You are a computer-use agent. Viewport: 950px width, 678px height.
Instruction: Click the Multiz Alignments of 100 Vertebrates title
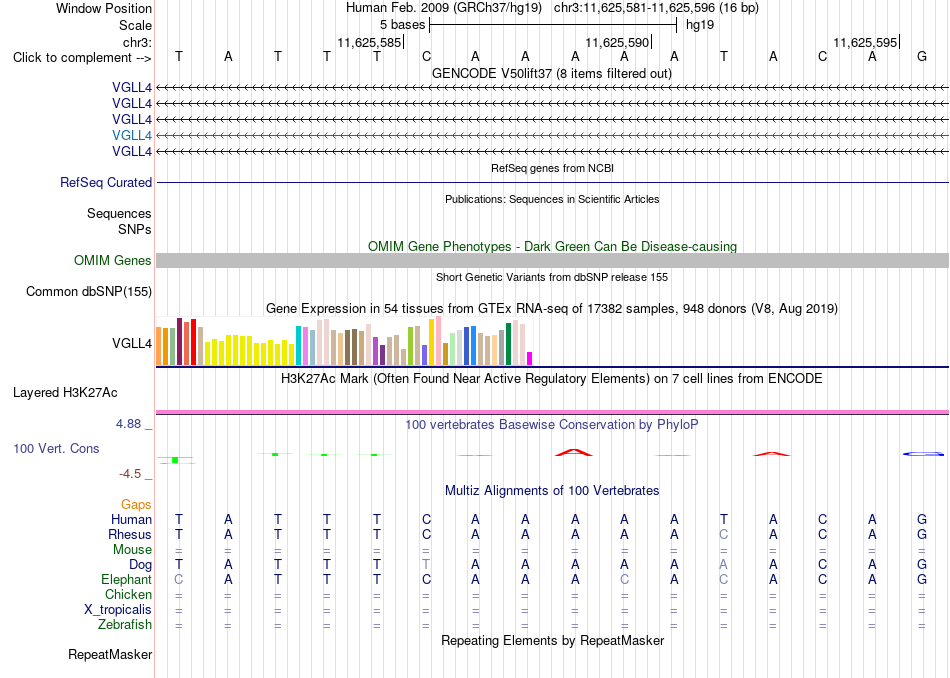552,490
